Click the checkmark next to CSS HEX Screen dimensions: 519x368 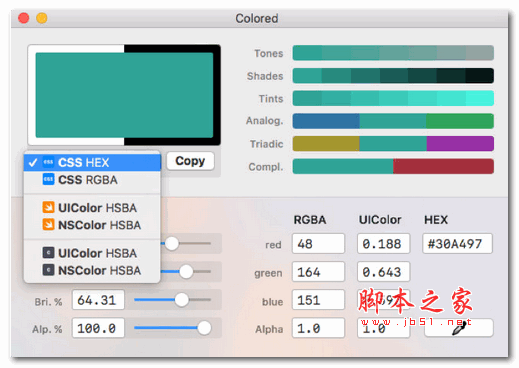point(33,163)
